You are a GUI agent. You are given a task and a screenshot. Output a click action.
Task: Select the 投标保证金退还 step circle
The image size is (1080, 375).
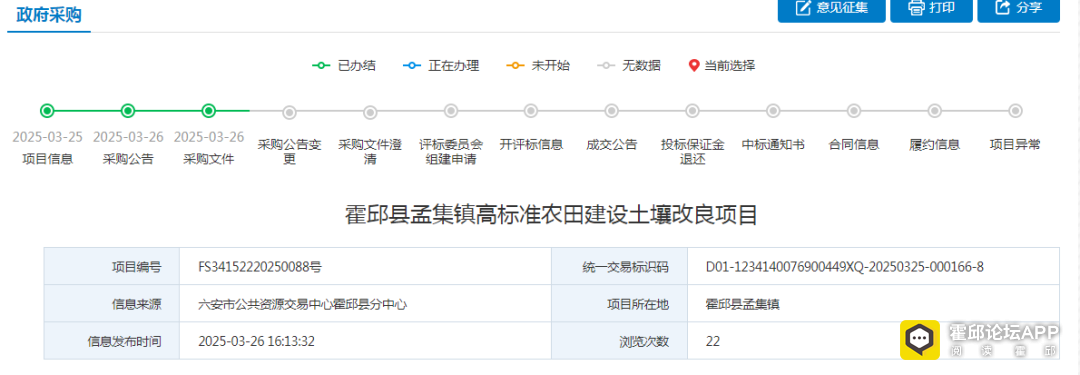click(x=692, y=111)
